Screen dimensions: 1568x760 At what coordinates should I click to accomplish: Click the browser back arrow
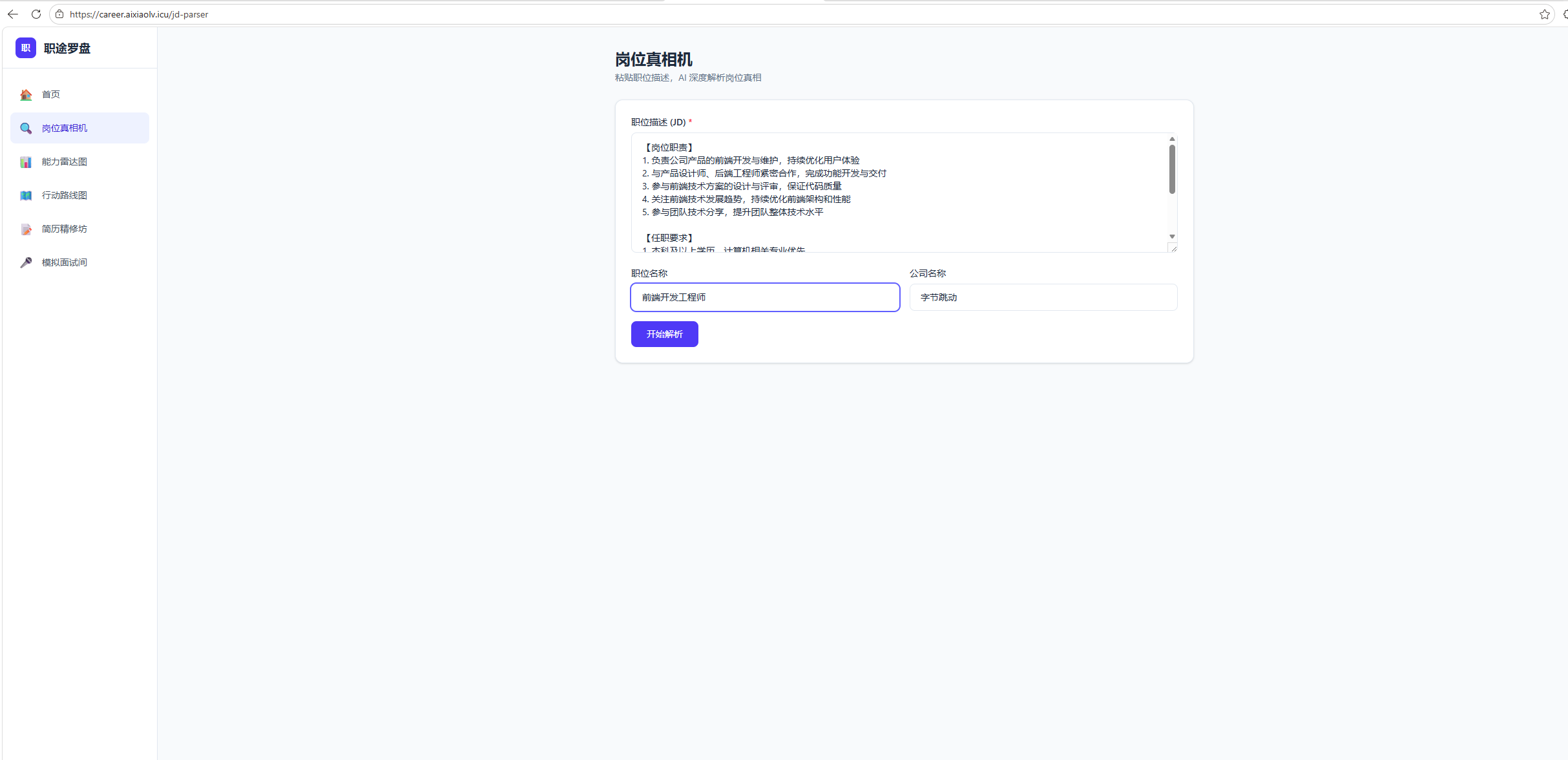13,14
